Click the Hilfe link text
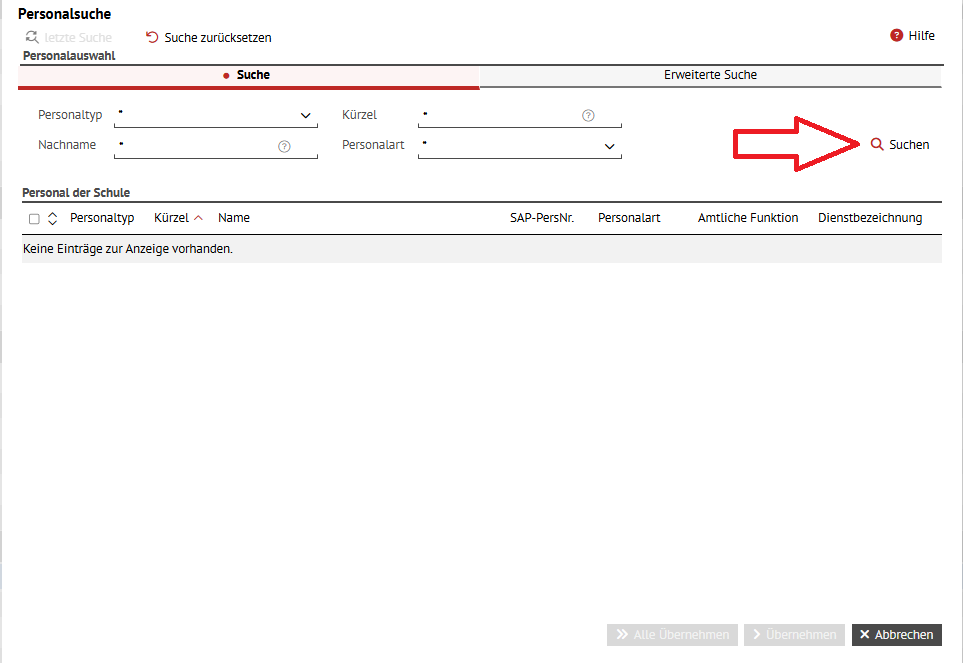Screen dimensions: 963x663 (x=921, y=36)
